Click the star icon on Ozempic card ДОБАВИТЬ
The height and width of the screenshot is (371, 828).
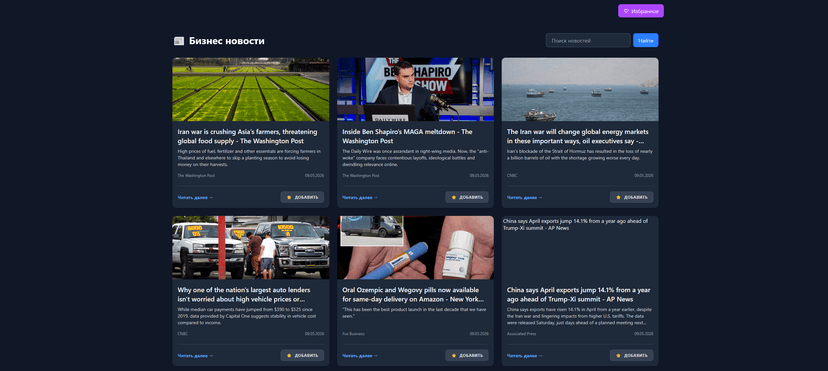454,356
